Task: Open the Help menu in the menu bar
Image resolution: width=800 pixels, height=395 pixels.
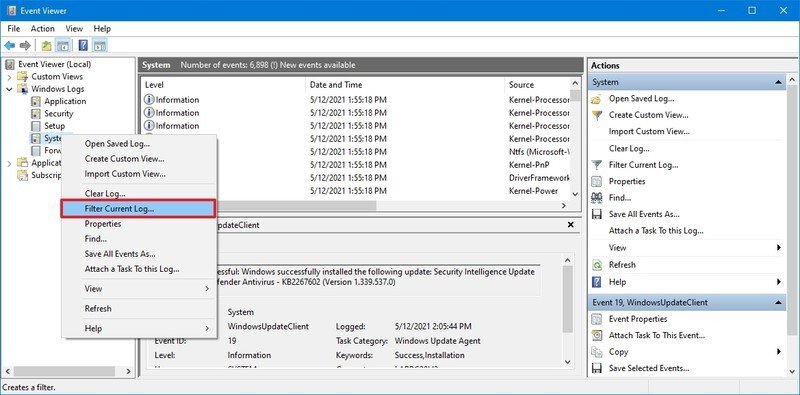Action: pyautogui.click(x=102, y=29)
